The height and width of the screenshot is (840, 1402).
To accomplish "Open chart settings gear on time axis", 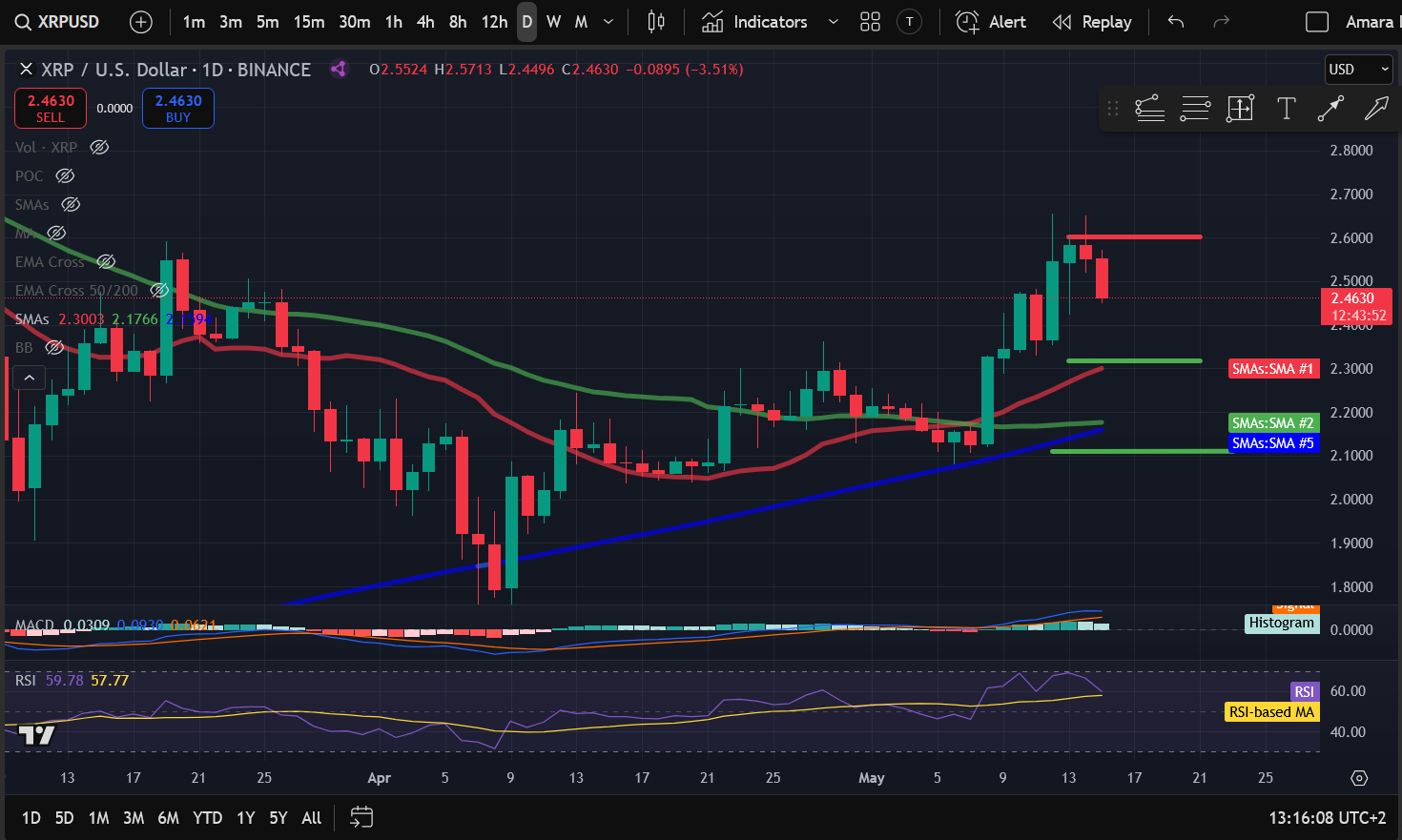I will pos(1359,778).
